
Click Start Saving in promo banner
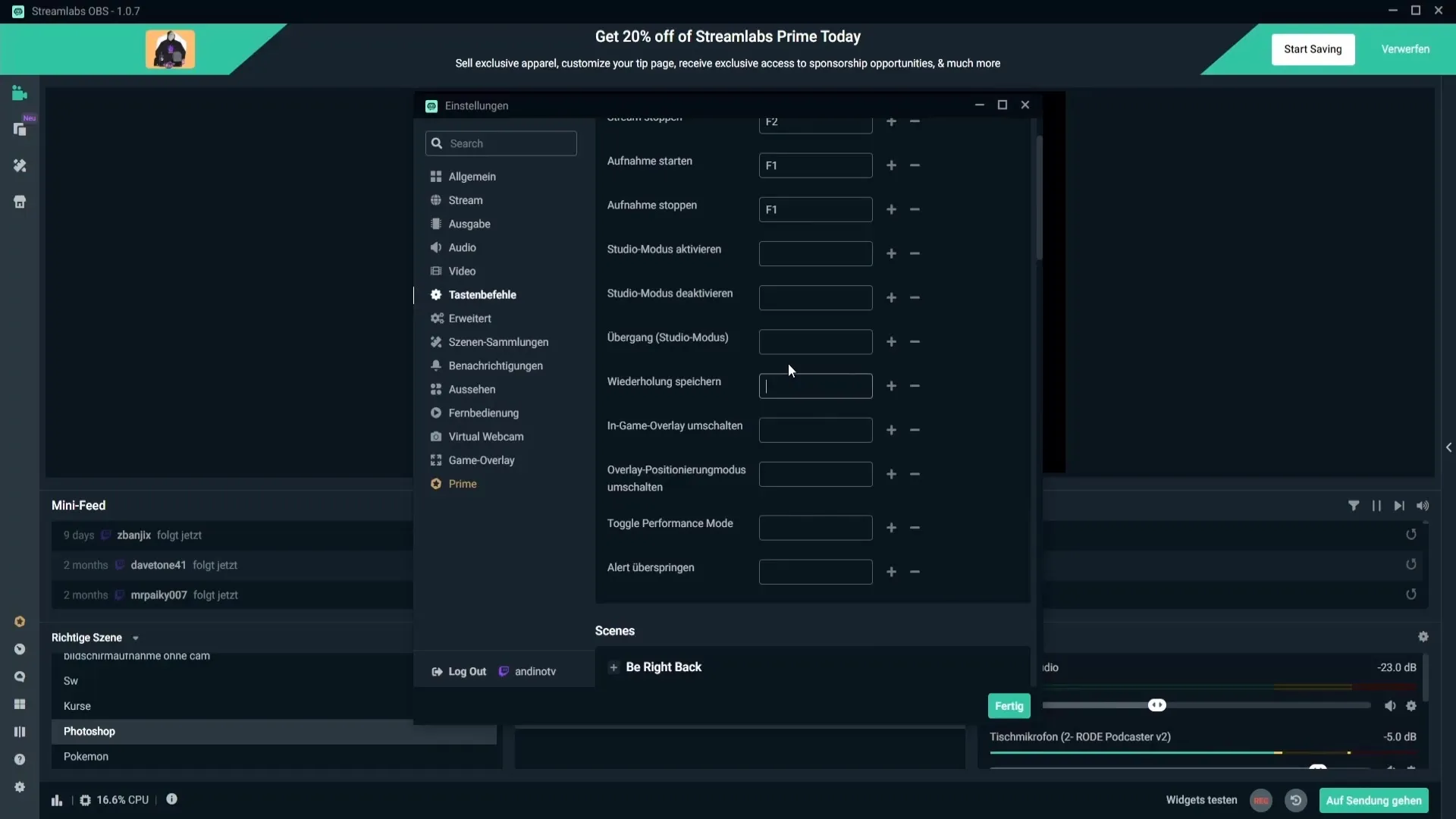click(1313, 49)
